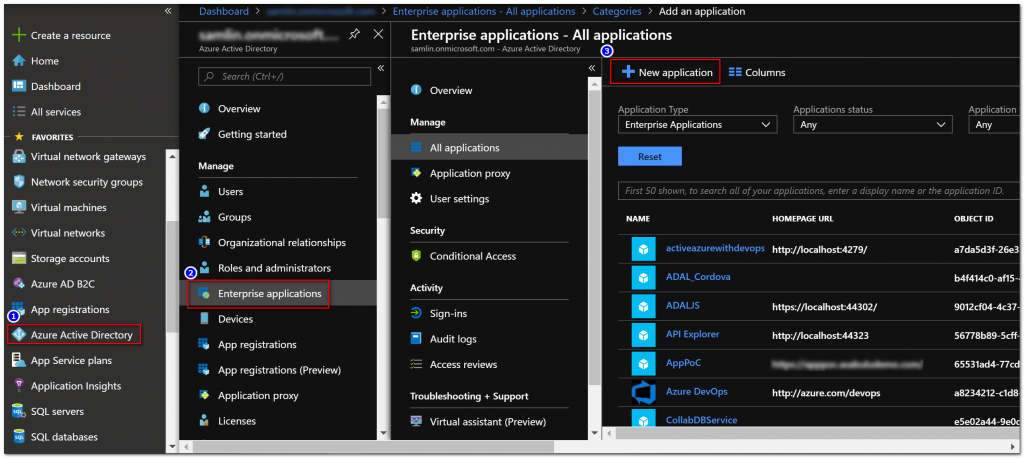
Task: Click the Virtual network gateways icon
Action: point(19,157)
